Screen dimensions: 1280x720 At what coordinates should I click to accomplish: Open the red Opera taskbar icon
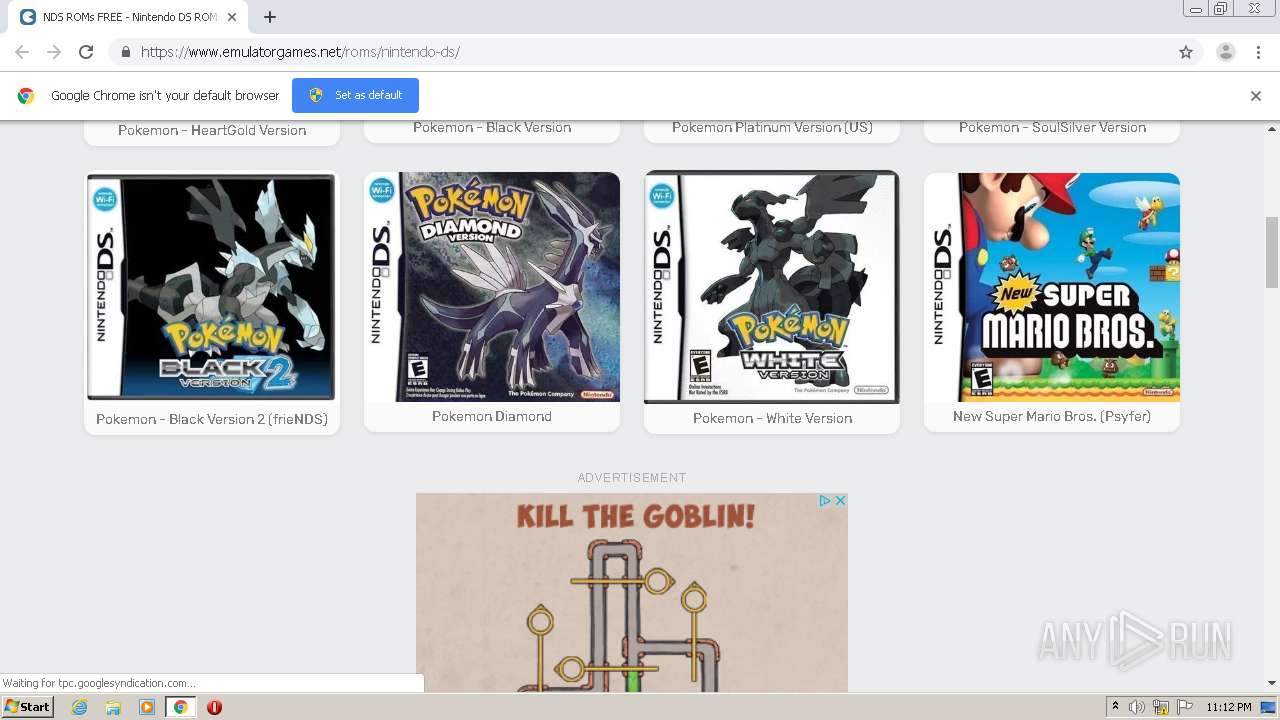(x=214, y=707)
